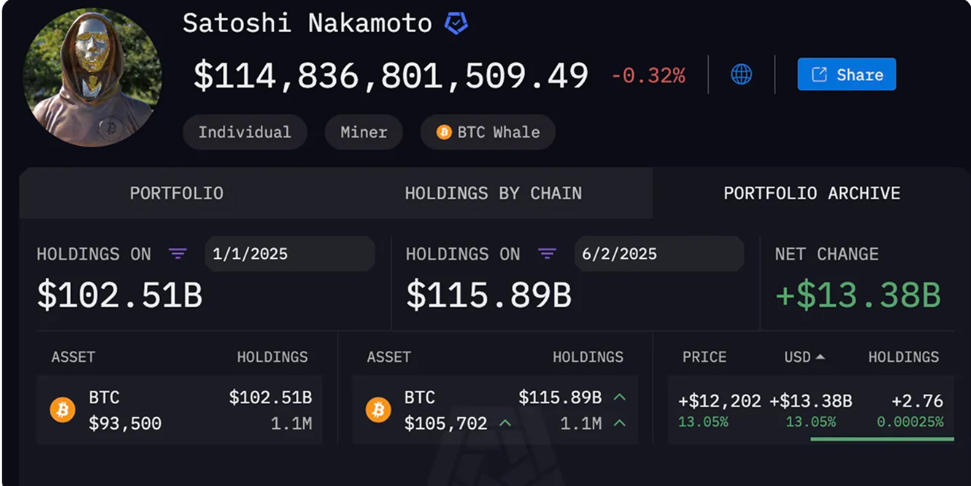
Task: Click the verified badge next to Satoshi Nakamoto
Action: (456, 24)
